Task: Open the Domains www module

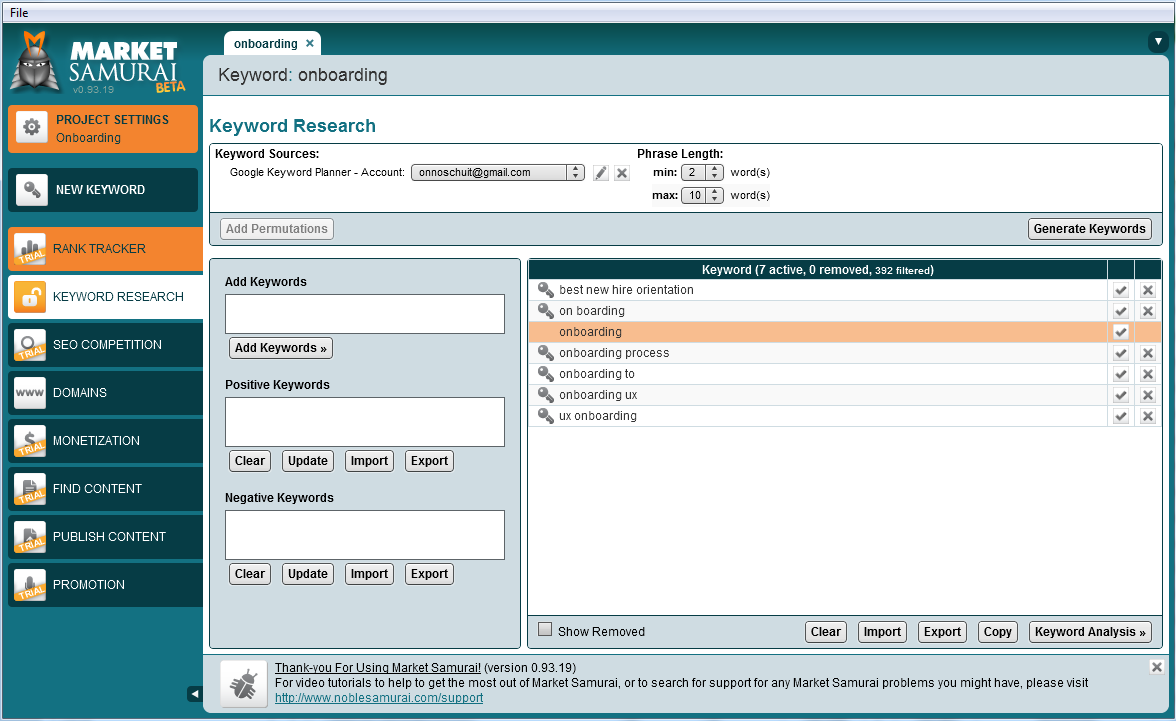Action: click(105, 393)
